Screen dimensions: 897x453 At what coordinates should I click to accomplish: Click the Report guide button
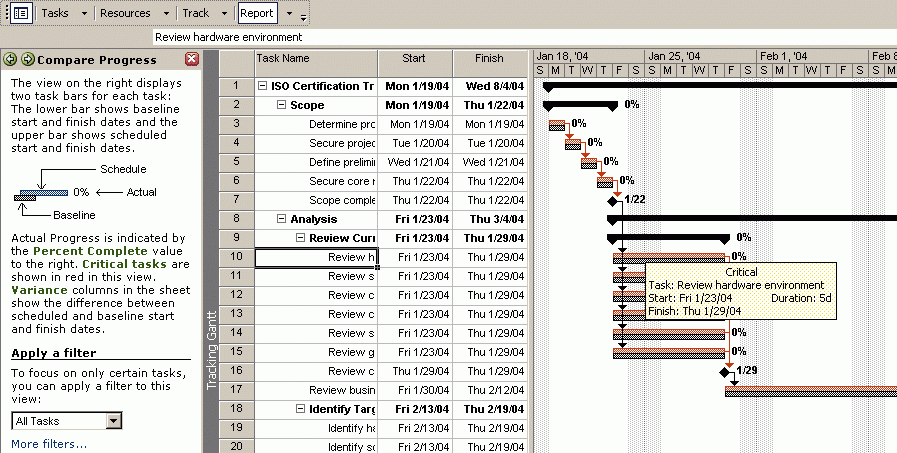coord(257,13)
